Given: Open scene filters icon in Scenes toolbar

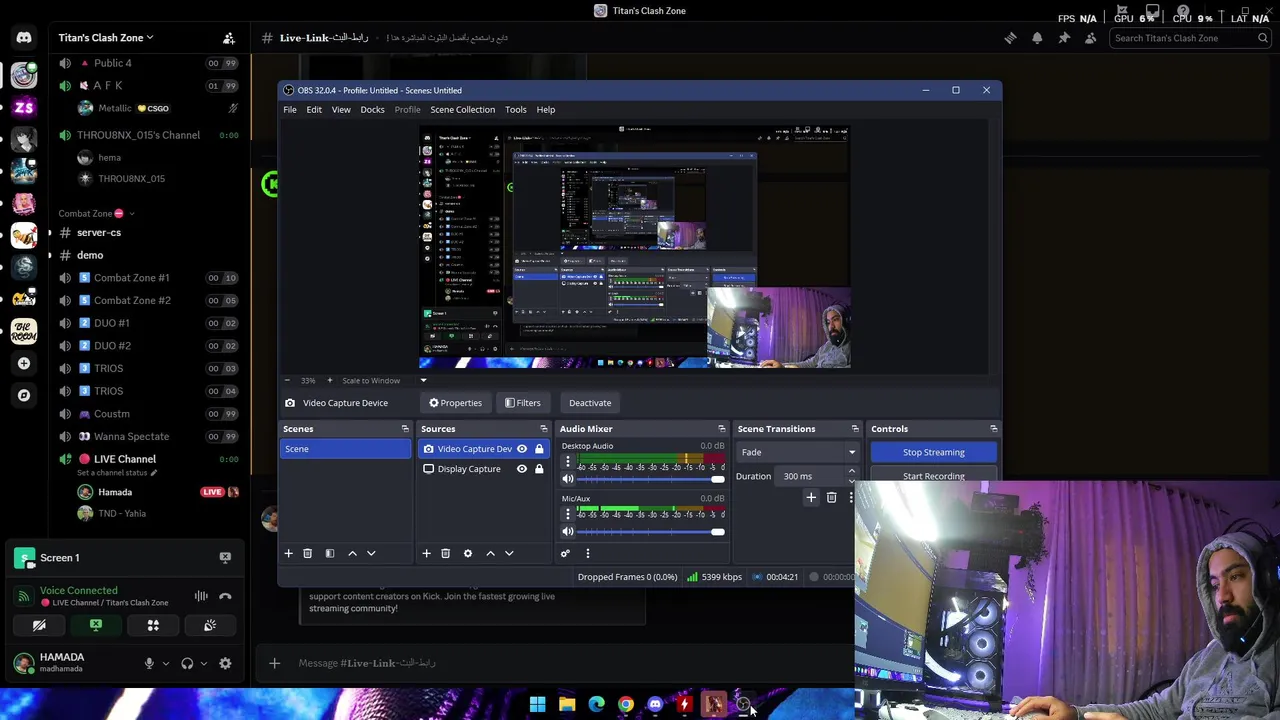Looking at the screenshot, I should [x=329, y=553].
